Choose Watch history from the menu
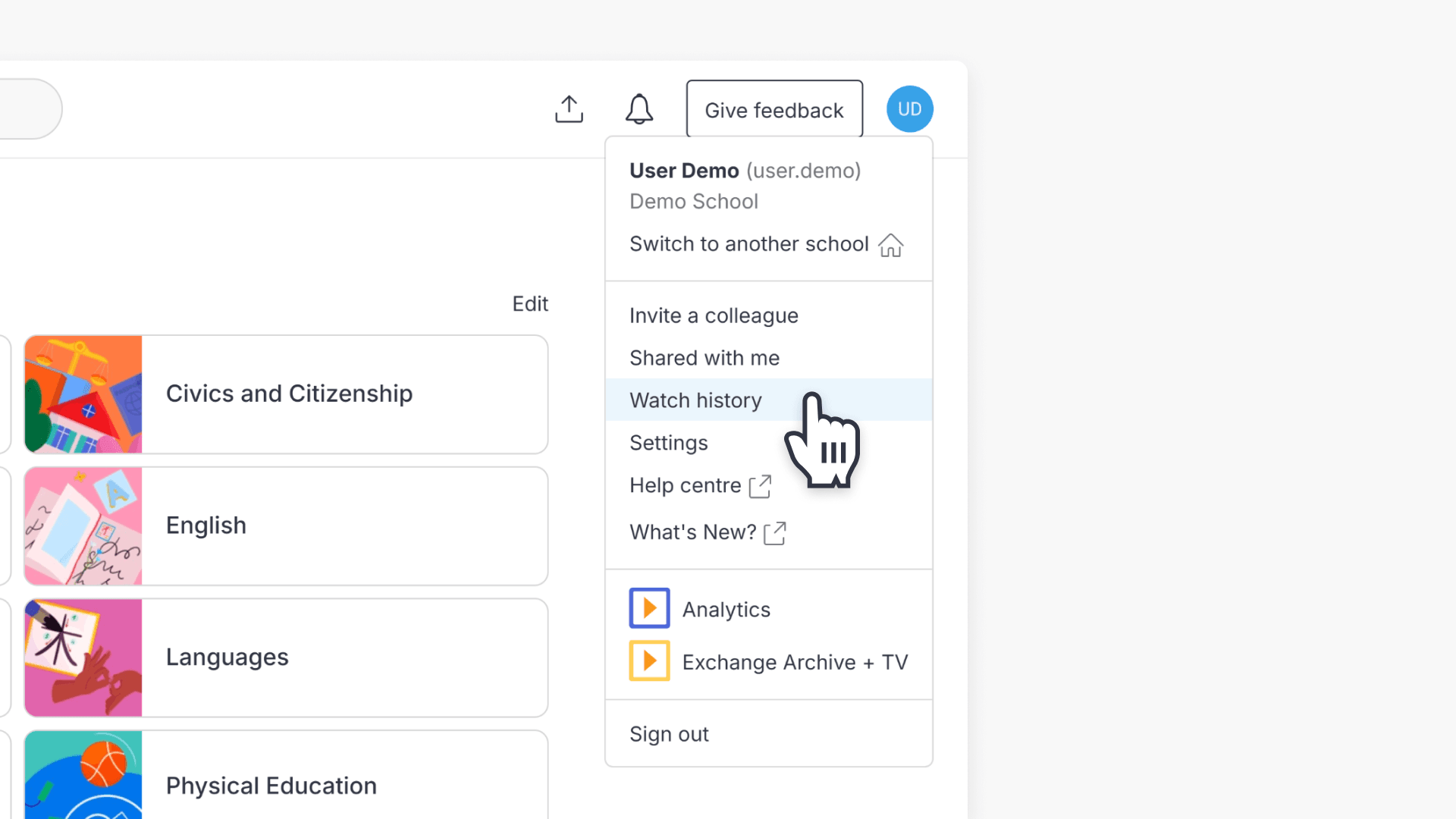The image size is (1456, 819). pos(695,400)
